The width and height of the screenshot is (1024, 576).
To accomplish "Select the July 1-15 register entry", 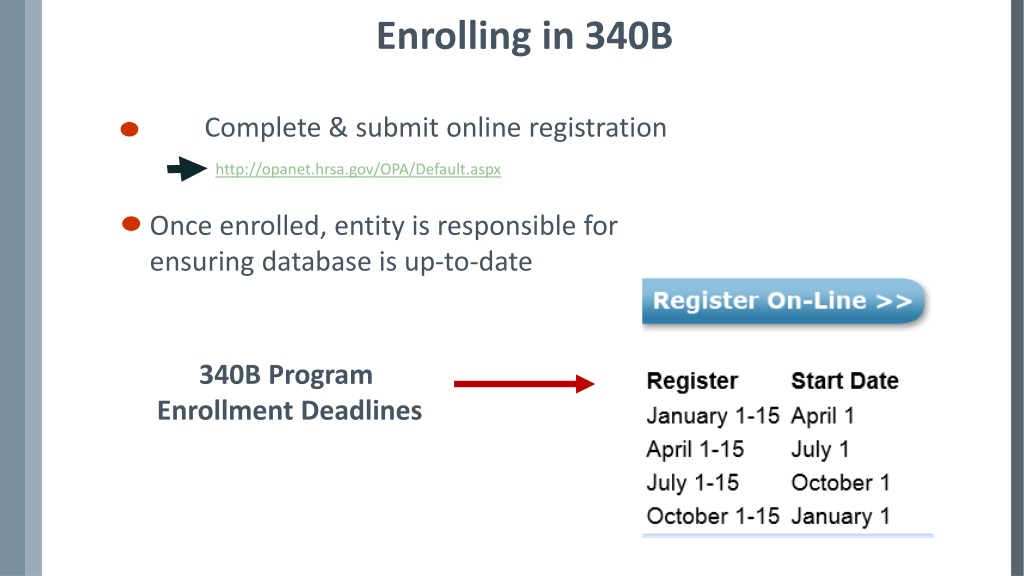I will point(693,483).
